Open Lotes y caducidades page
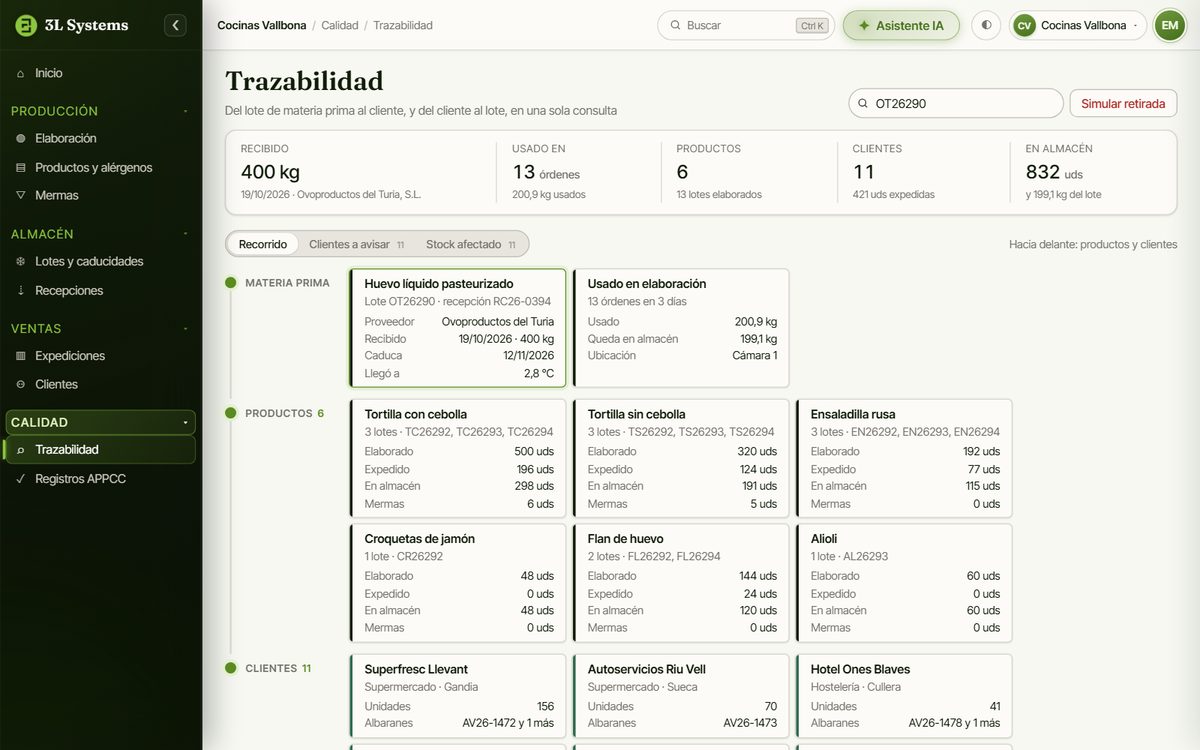 (101, 261)
